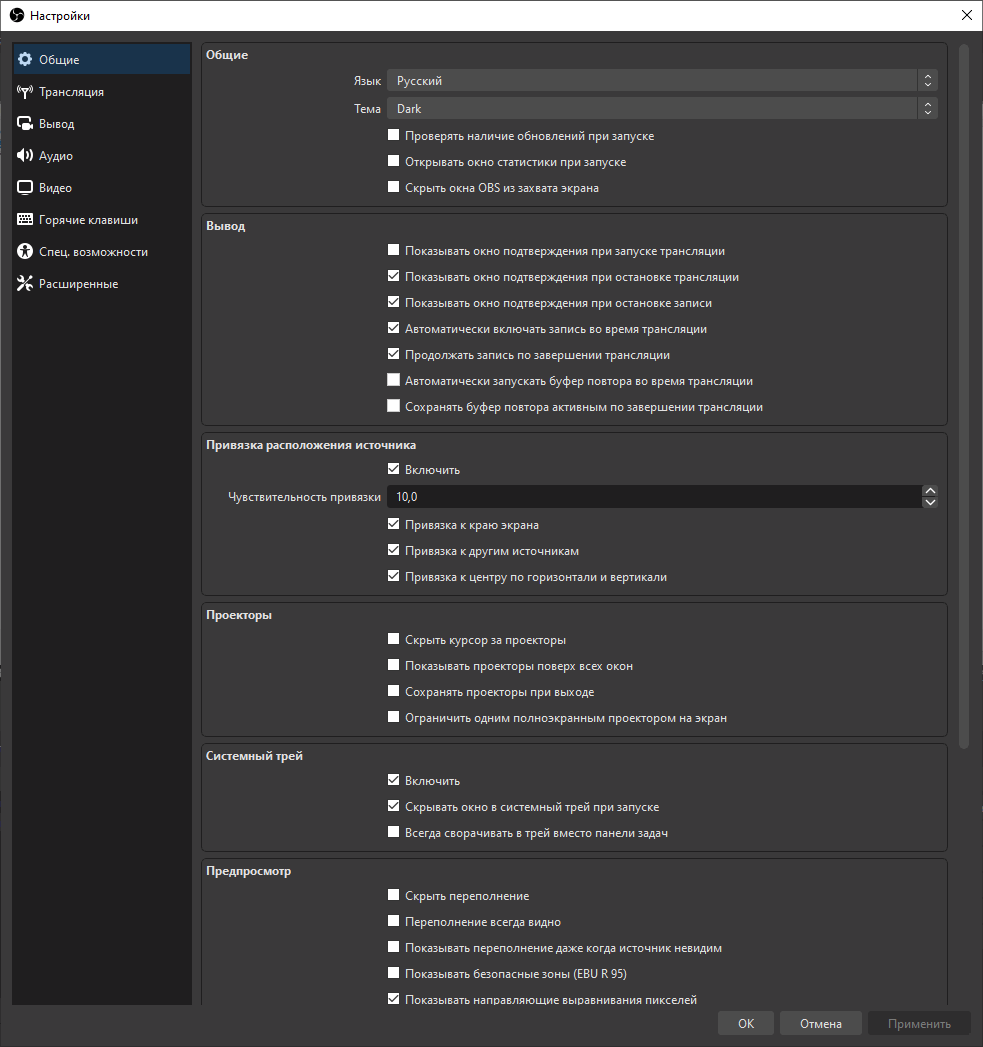Disable Привязка к другим источникам
The height and width of the screenshot is (1047, 983).
pyautogui.click(x=393, y=550)
